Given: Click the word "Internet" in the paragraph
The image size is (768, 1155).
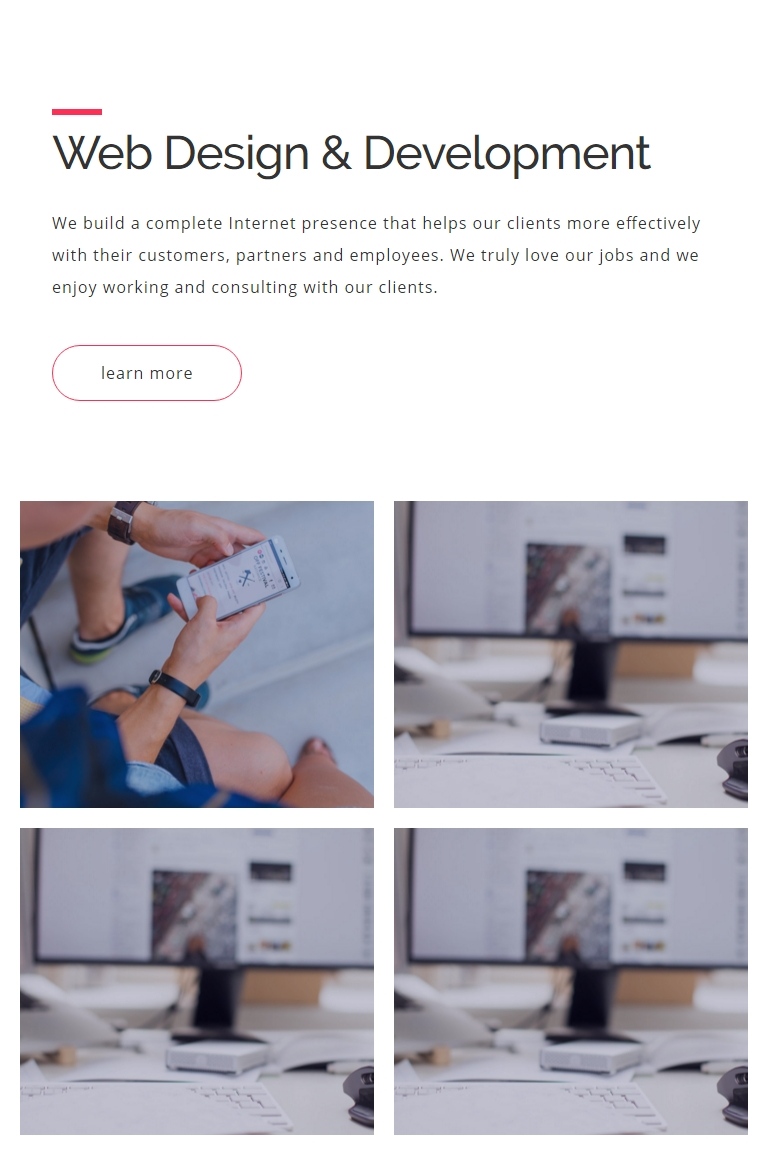Looking at the screenshot, I should pyautogui.click(x=262, y=223).
